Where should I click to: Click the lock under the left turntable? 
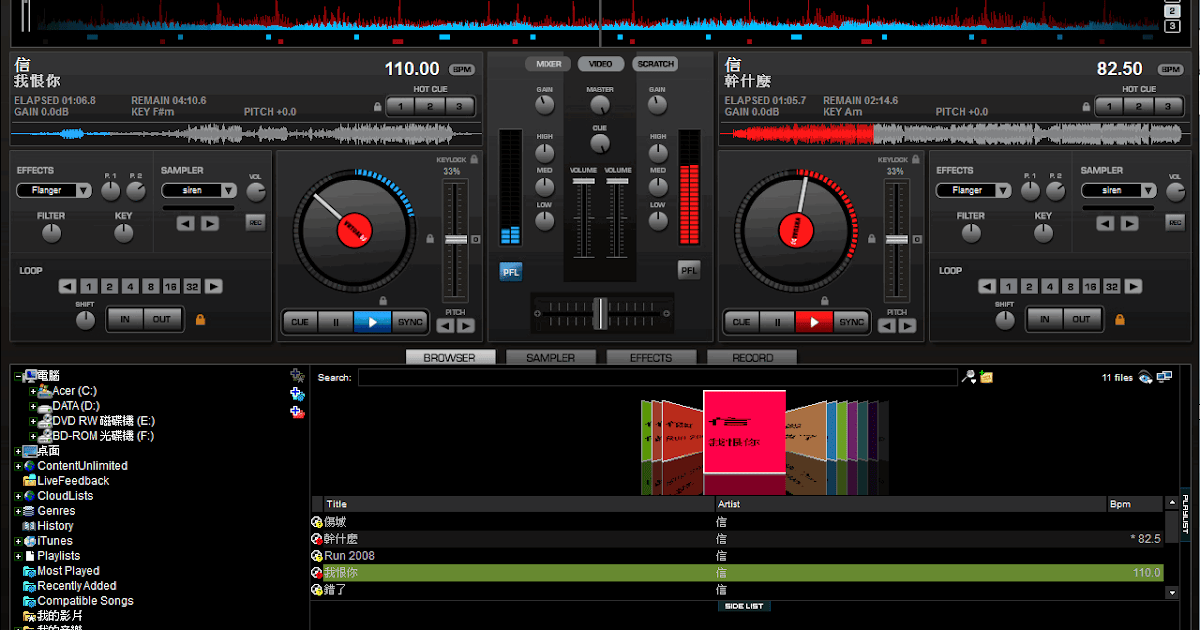pos(383,300)
